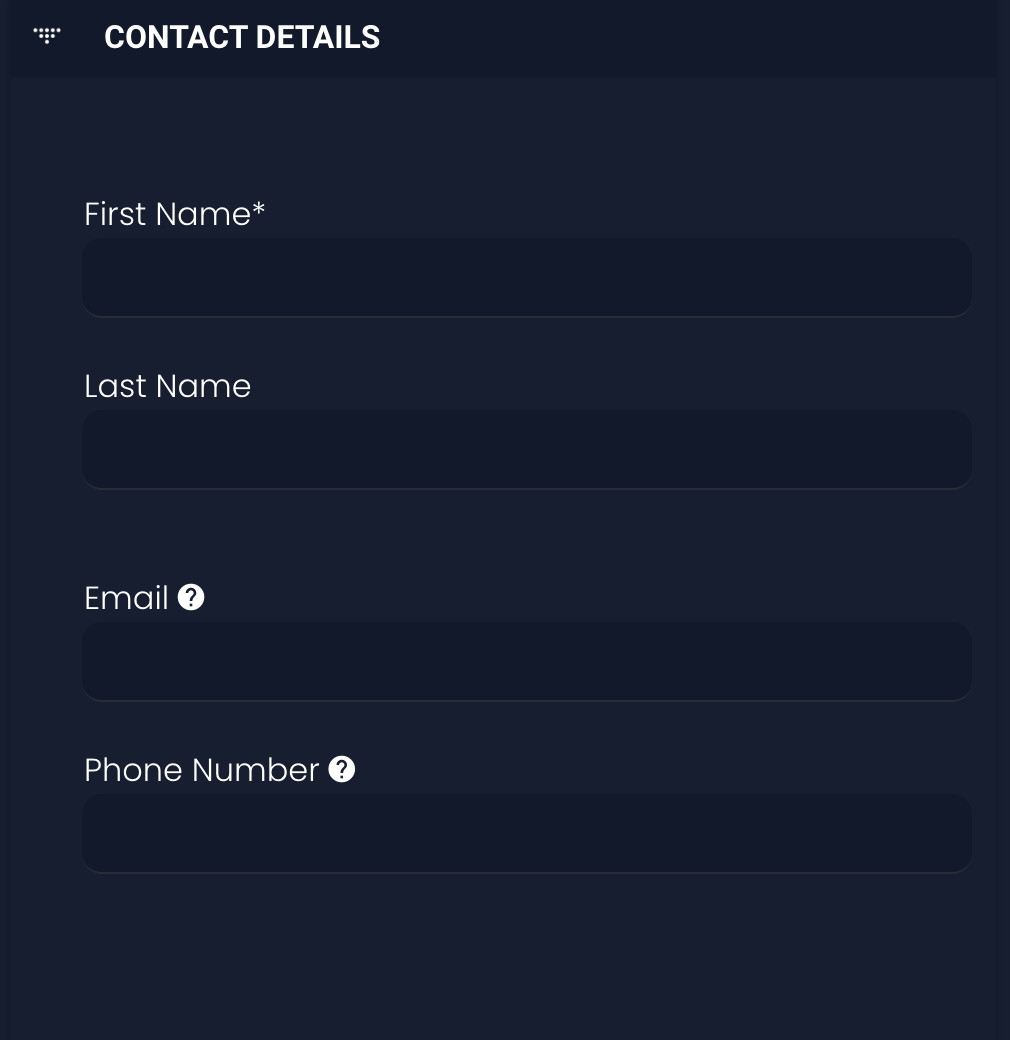
Task: Click the Email label text
Action: (126, 598)
